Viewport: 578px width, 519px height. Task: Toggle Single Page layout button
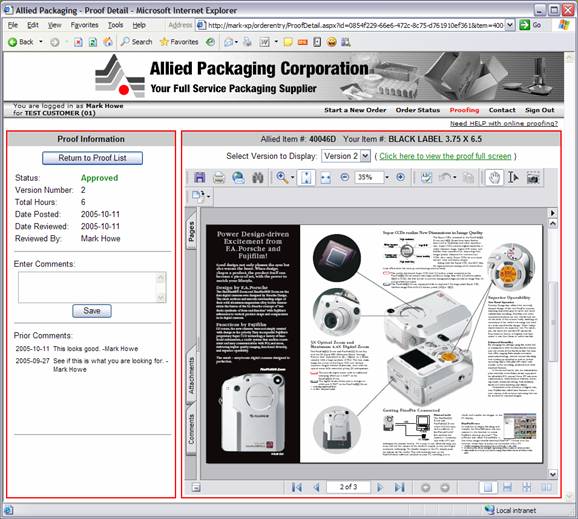[x=488, y=487]
